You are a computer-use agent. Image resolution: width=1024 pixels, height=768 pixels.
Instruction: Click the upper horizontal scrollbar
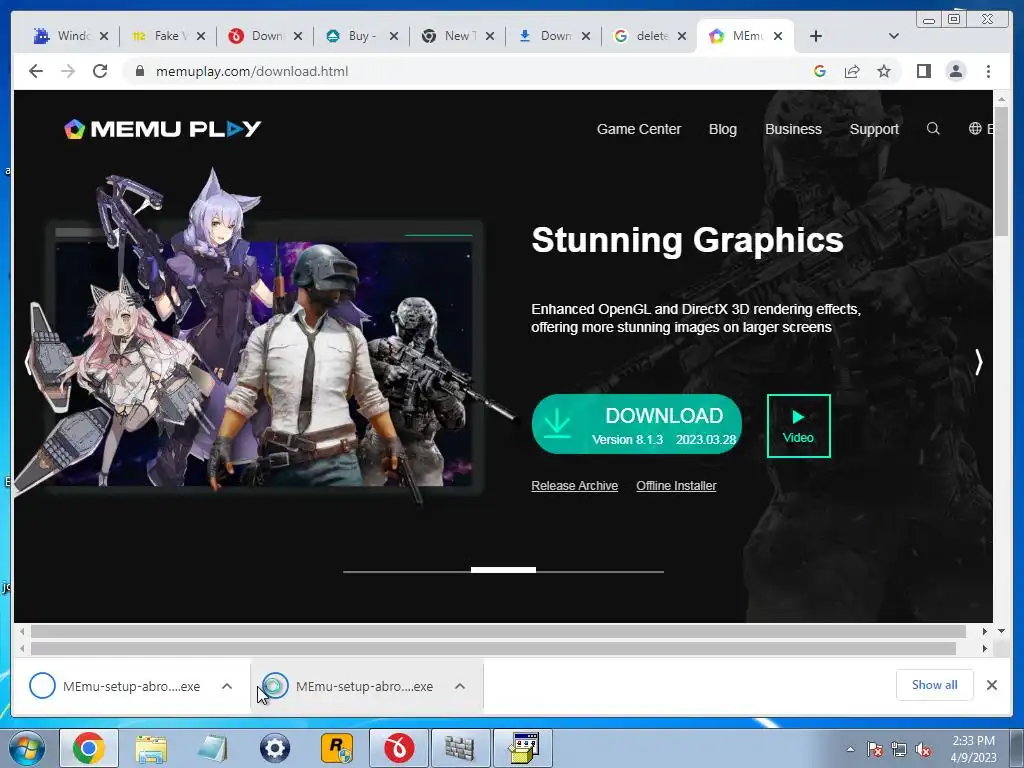pyautogui.click(x=498, y=632)
